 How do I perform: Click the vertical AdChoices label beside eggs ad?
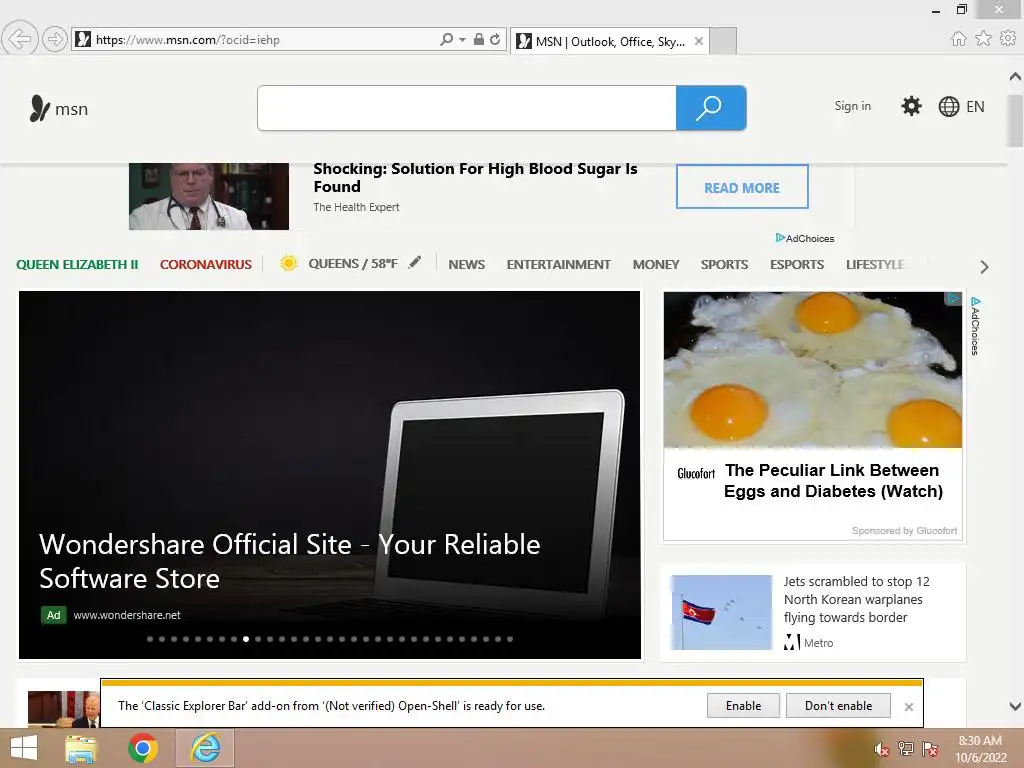[x=975, y=327]
